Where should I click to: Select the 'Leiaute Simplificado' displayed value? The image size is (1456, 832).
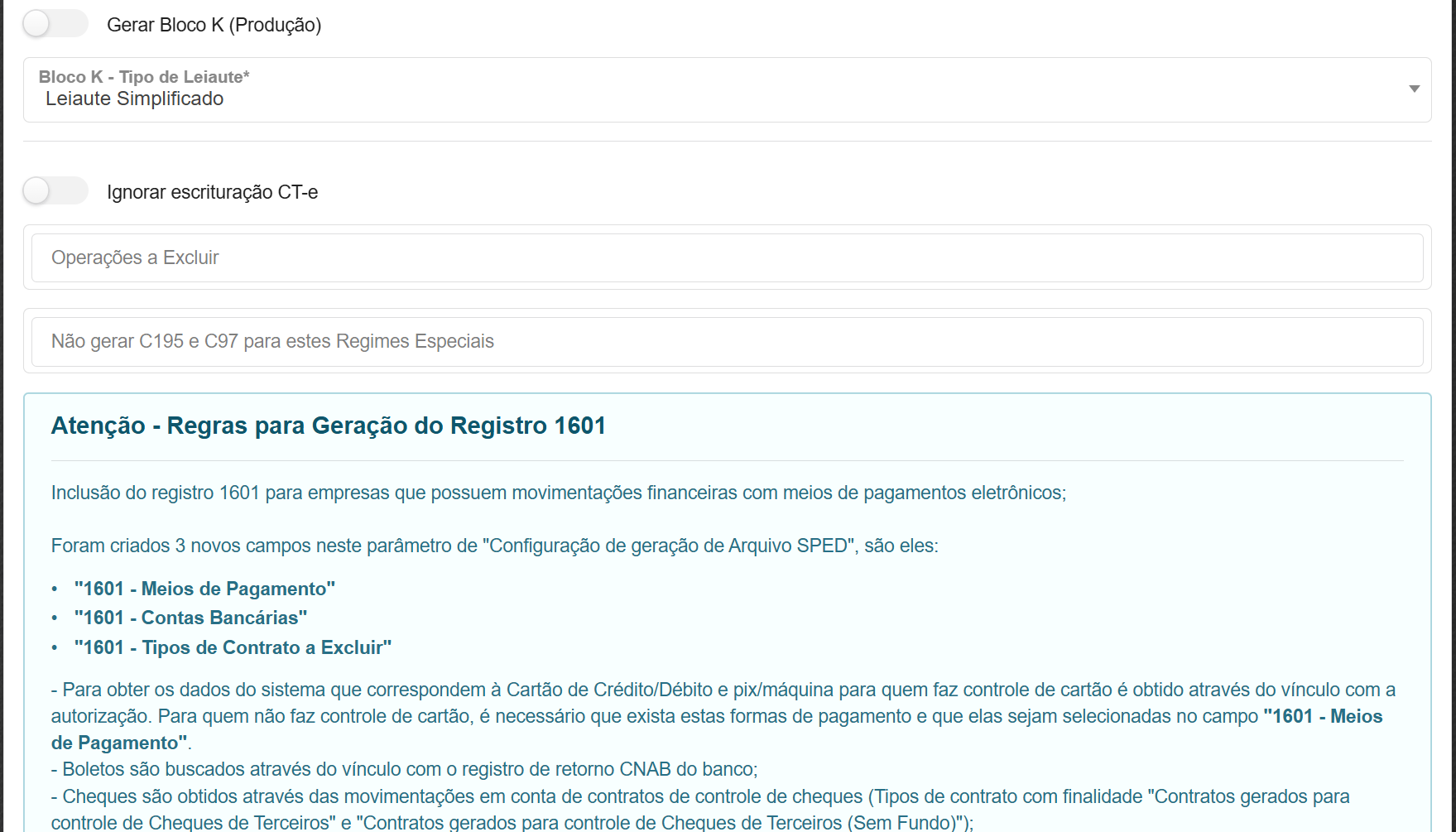point(134,99)
